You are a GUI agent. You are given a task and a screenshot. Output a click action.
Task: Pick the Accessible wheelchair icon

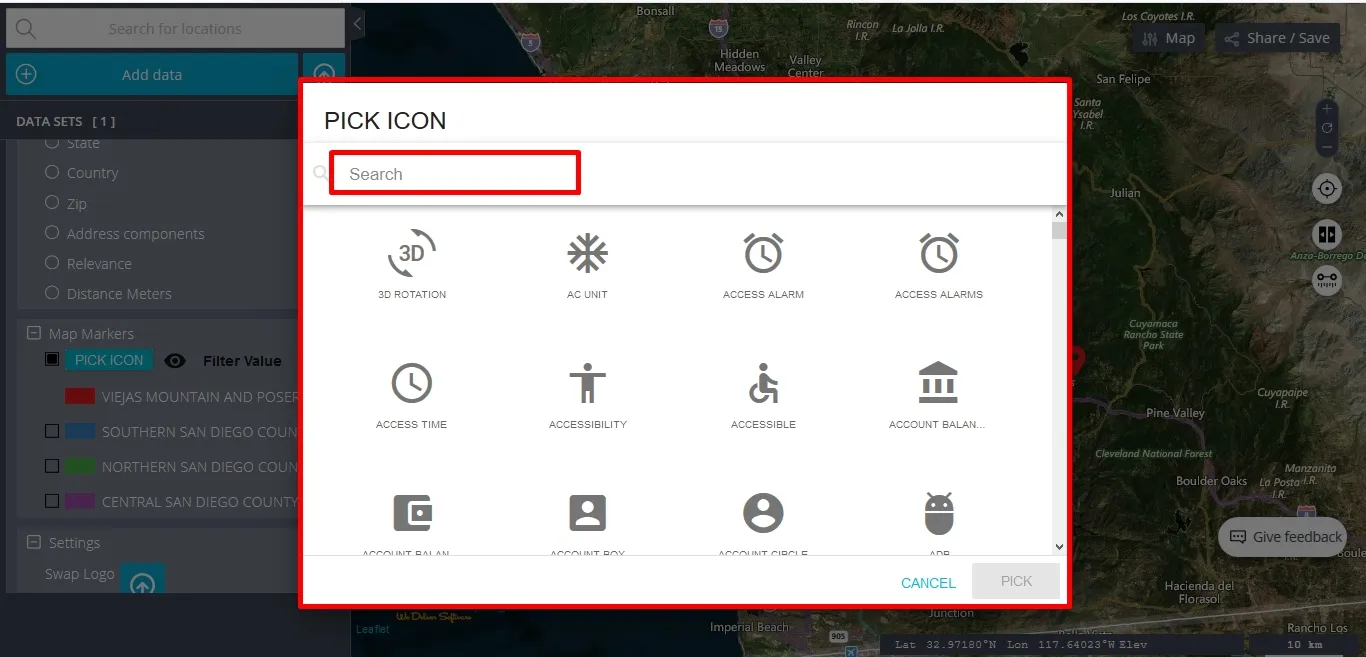(763, 384)
